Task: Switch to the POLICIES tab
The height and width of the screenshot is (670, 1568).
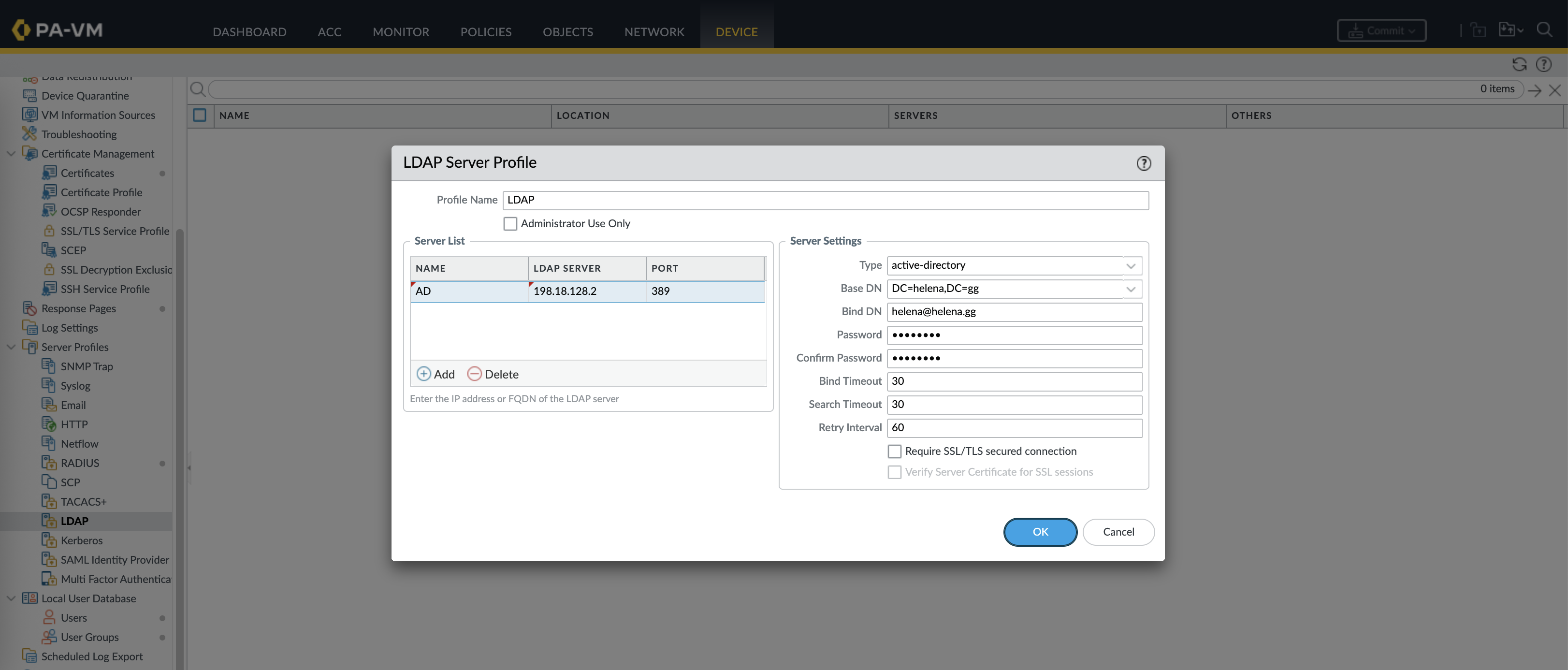Action: [485, 31]
